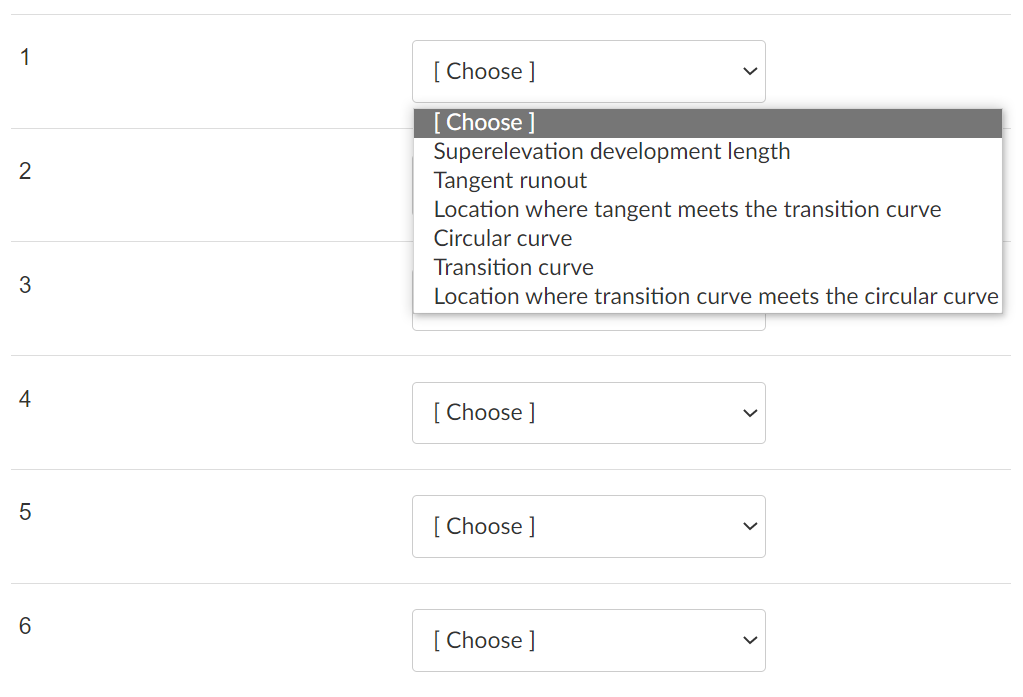Click the row number 3 label
The width and height of the screenshot is (1023, 697).
pos(25,285)
